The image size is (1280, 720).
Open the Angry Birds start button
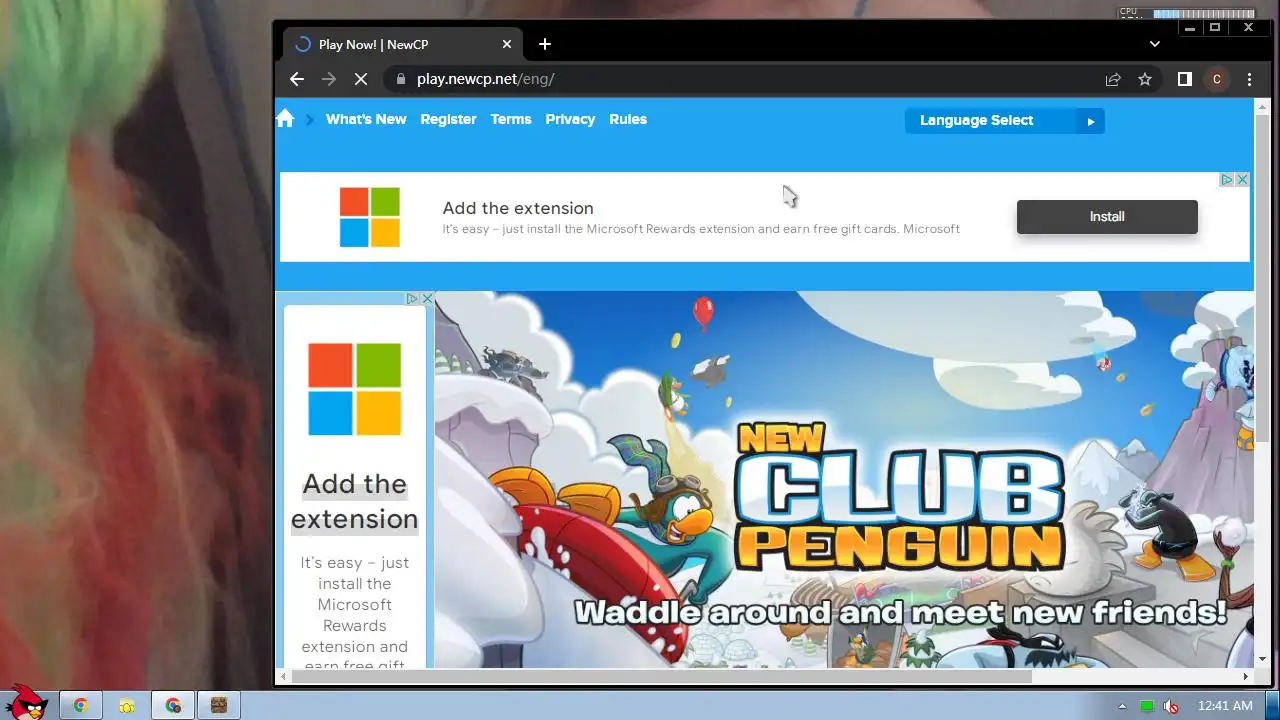click(27, 702)
